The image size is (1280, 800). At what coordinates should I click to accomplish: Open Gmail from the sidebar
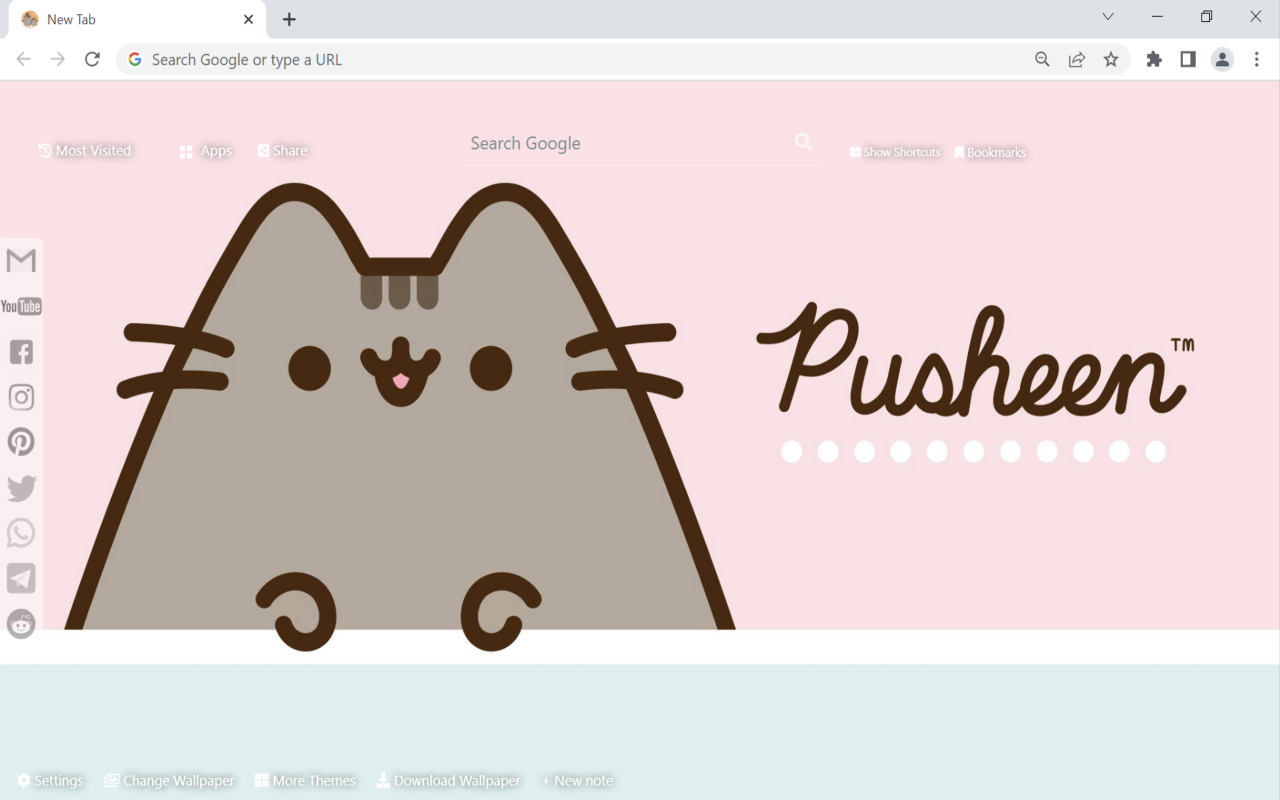(21, 260)
